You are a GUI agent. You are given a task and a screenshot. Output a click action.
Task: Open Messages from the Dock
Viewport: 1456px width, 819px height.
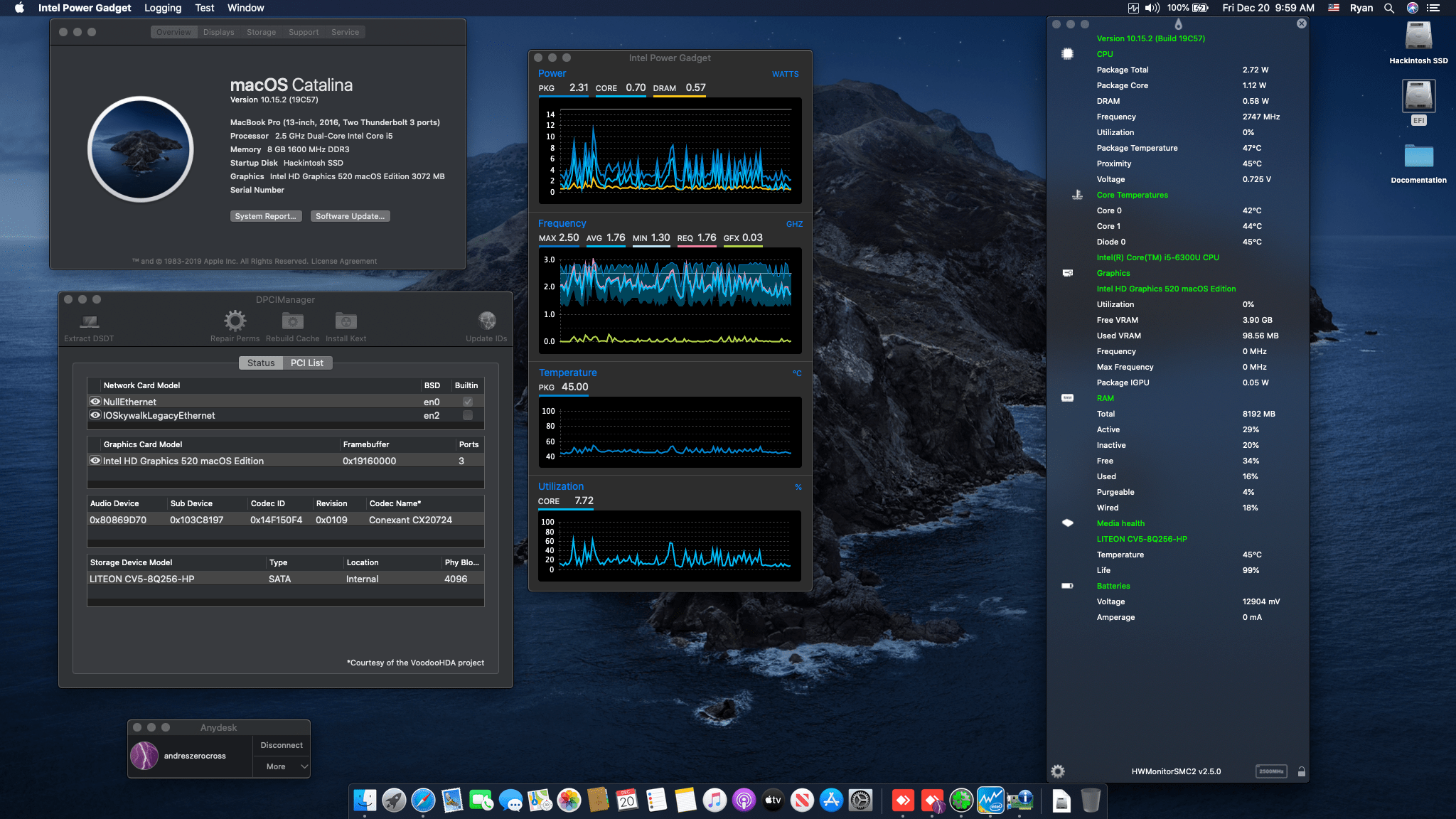pos(510,801)
